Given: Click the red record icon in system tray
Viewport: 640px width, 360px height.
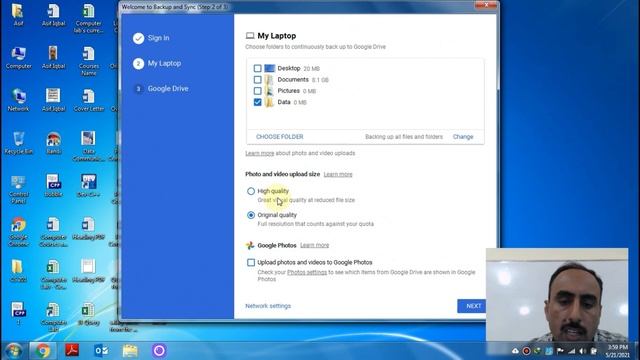Looking at the screenshot, I should pyautogui.click(x=527, y=351).
